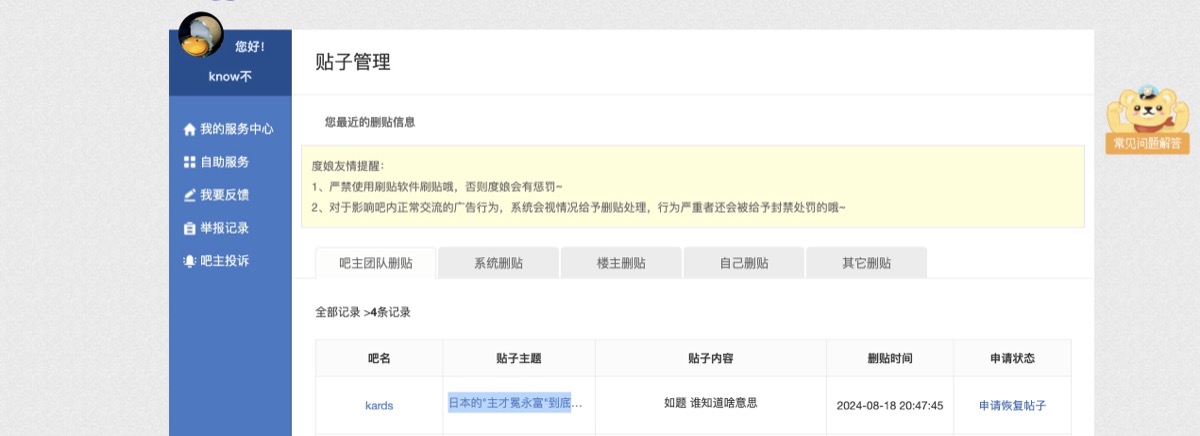
Task: Open the 常见问题解答 bear mascot
Action: tap(1146, 118)
